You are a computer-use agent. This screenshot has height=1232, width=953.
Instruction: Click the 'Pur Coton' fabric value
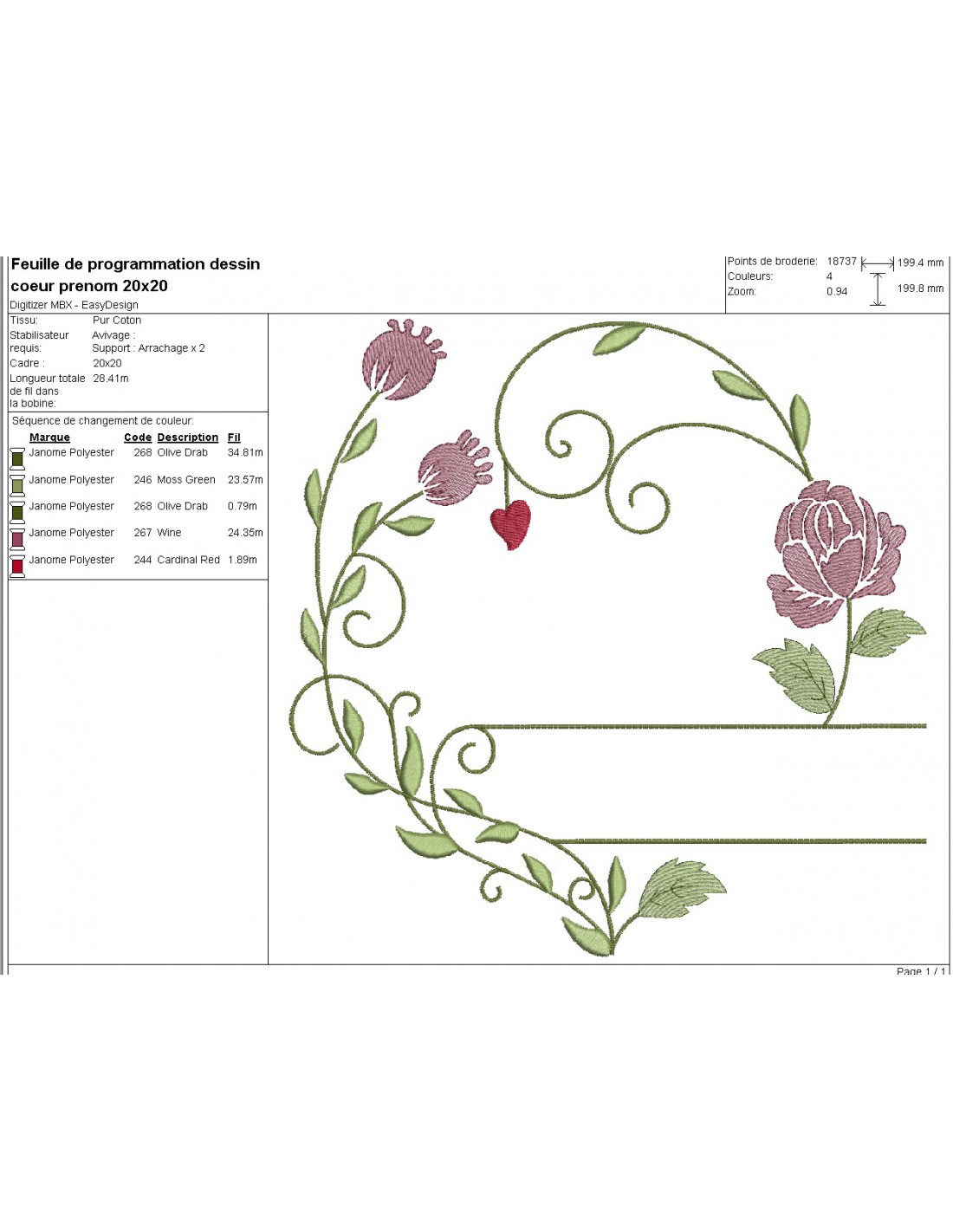(x=117, y=321)
